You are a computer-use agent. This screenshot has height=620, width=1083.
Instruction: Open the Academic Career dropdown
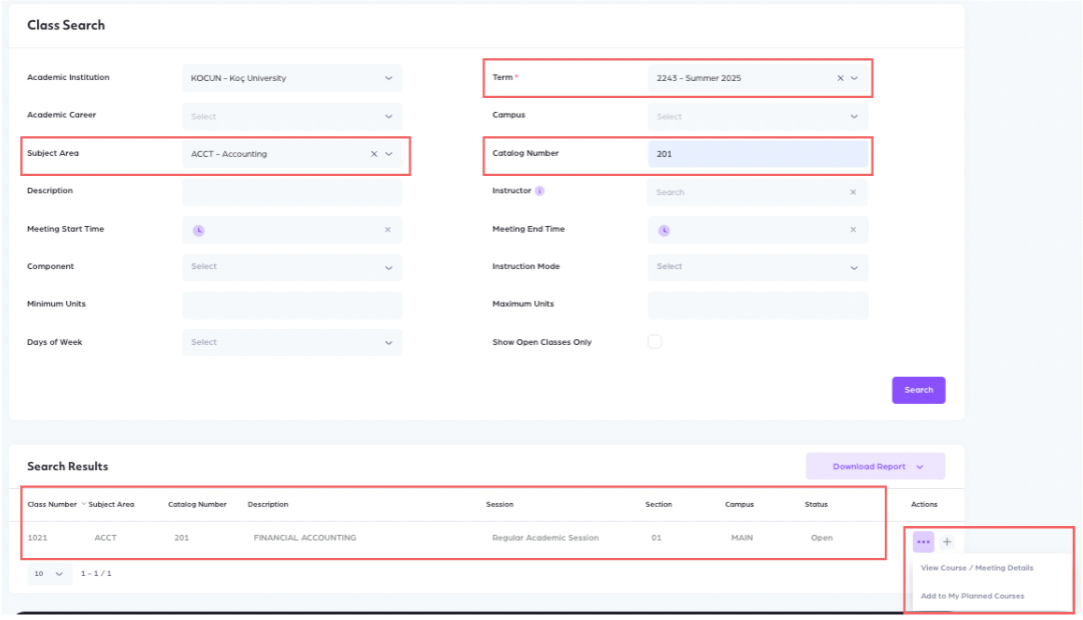[388, 116]
